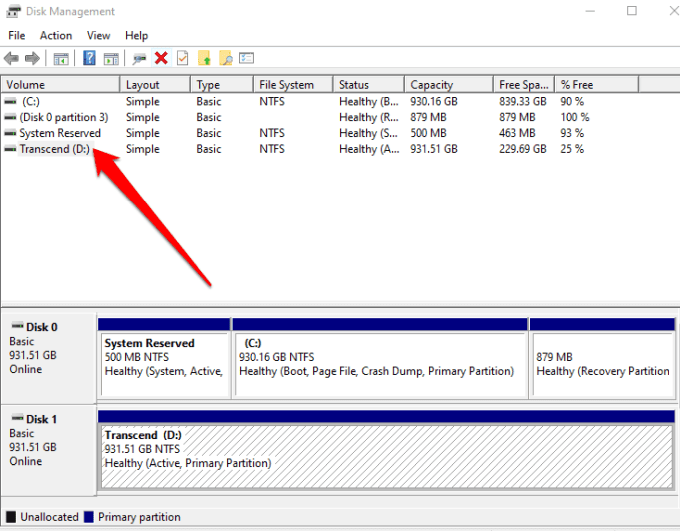Select Transcend (D:) in the volume list
This screenshot has width=680, height=531.
tap(54, 149)
